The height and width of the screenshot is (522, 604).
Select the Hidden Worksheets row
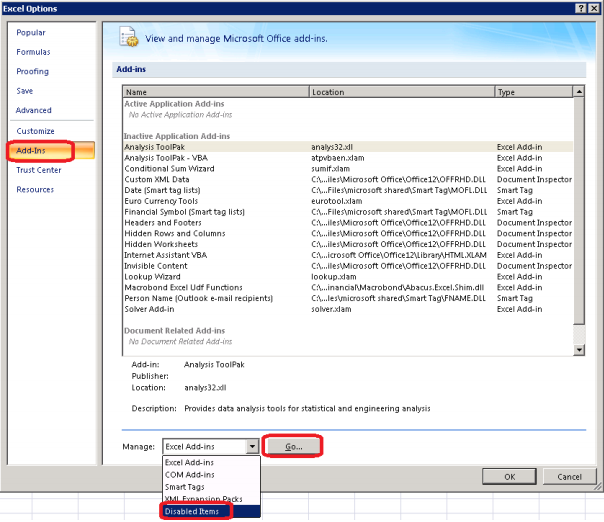click(x=348, y=244)
